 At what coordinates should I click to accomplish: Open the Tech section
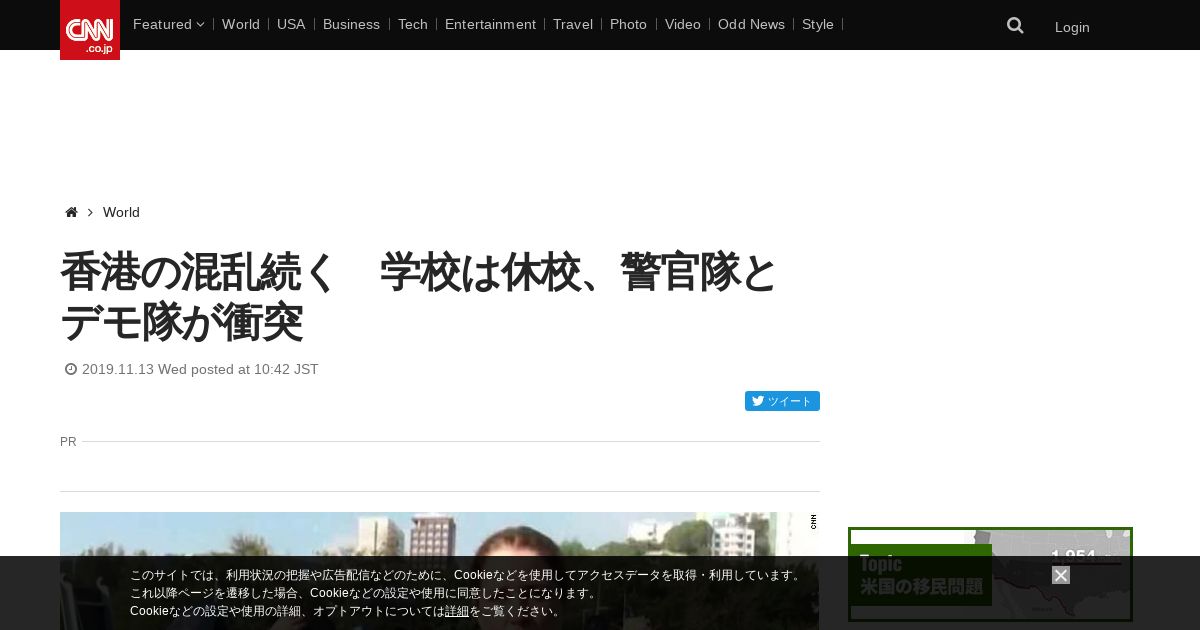click(x=412, y=24)
